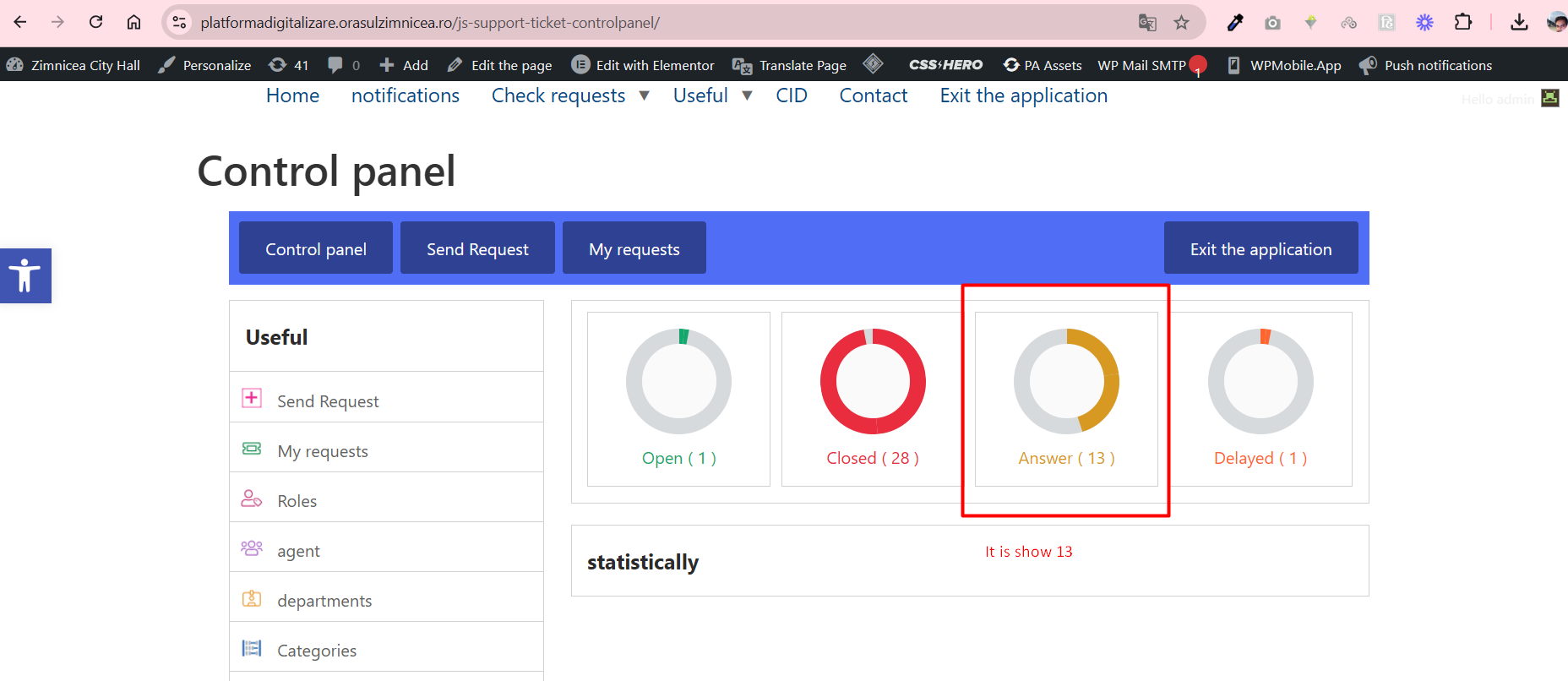Expand the Check requests dropdown arrow

[644, 95]
